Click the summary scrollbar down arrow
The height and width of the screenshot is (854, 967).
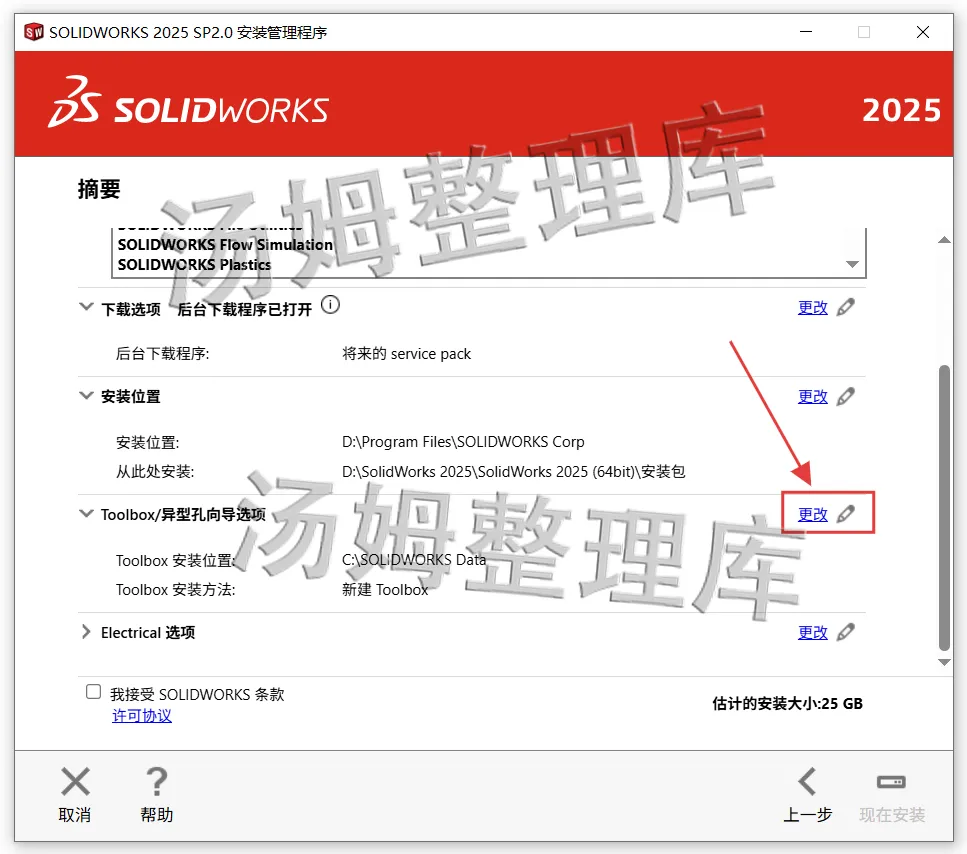pos(944,662)
